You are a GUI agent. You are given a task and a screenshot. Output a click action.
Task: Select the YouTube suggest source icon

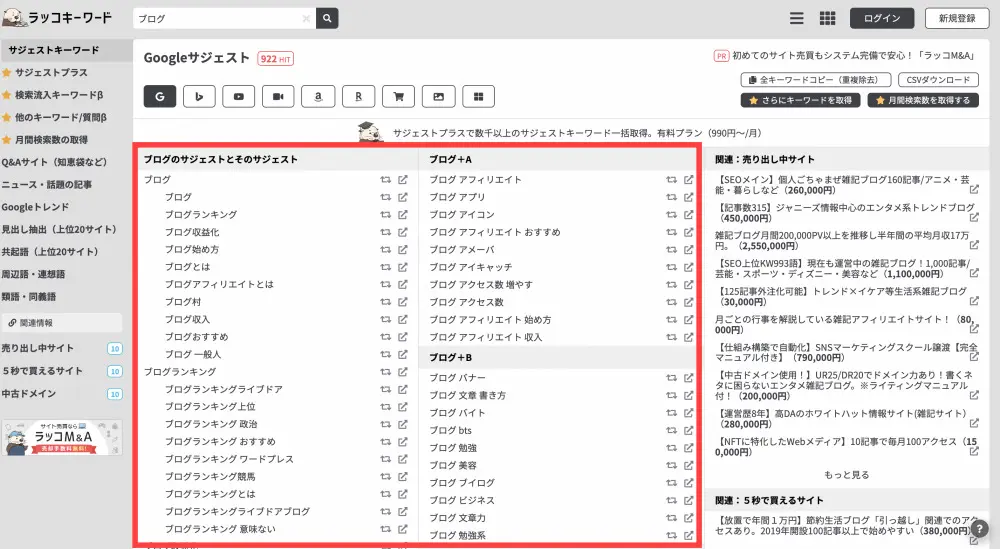(x=239, y=96)
